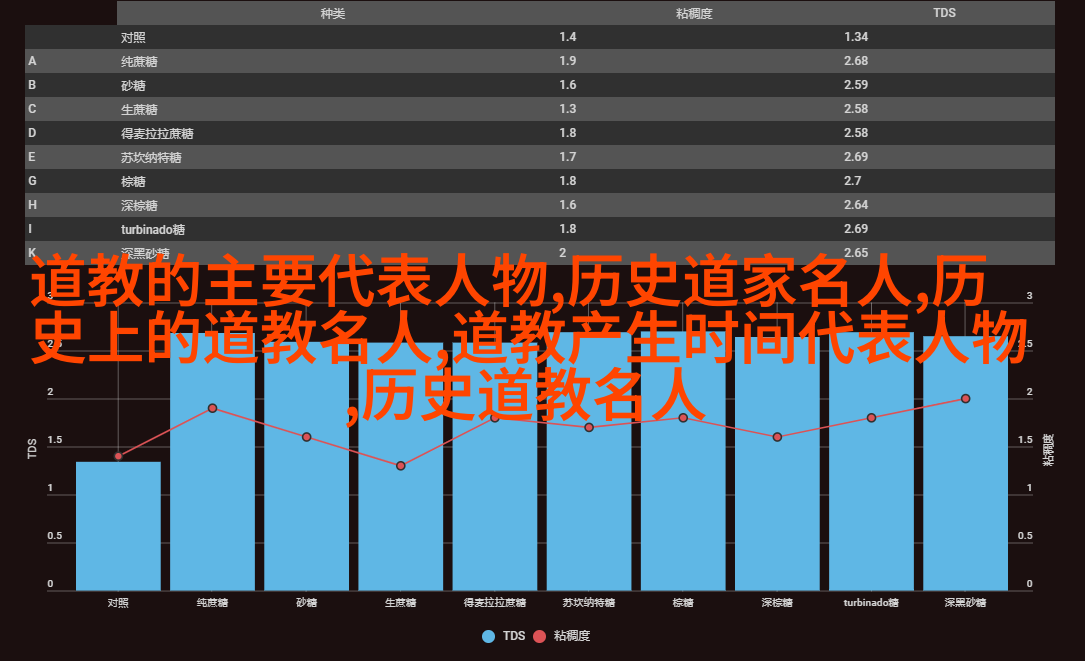
Task: Click row label E in the table
Action: click(x=32, y=157)
